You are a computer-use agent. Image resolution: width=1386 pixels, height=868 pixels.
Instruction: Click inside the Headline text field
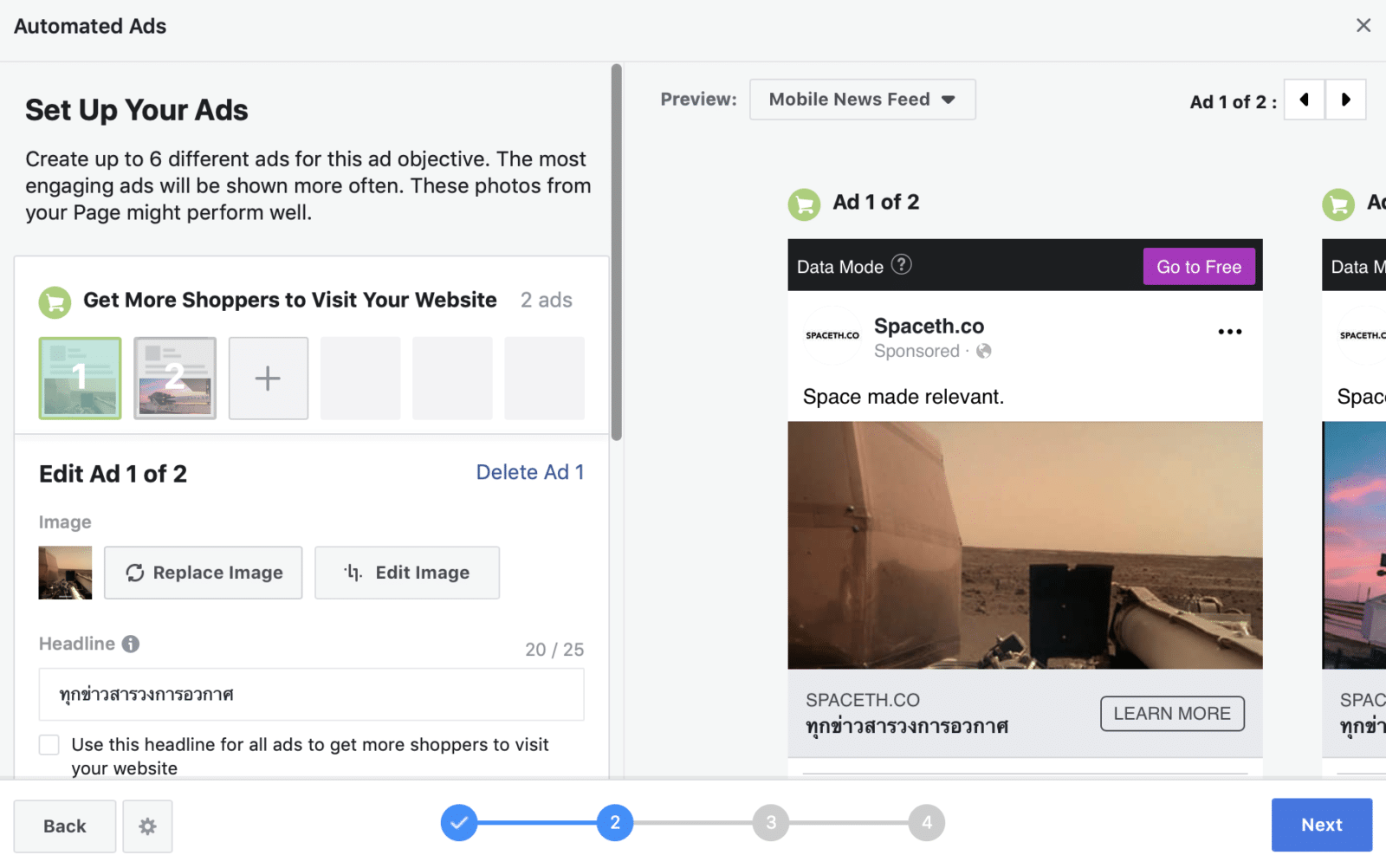[x=311, y=694]
